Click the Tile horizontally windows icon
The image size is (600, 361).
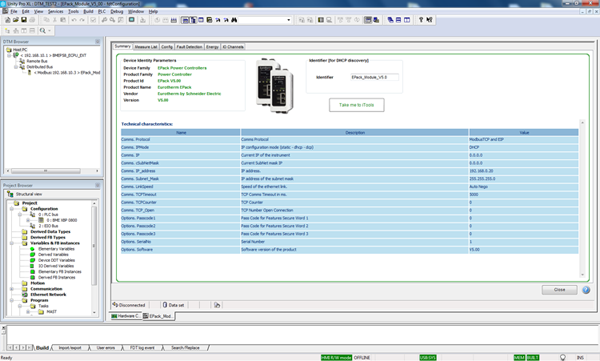[x=398, y=20]
